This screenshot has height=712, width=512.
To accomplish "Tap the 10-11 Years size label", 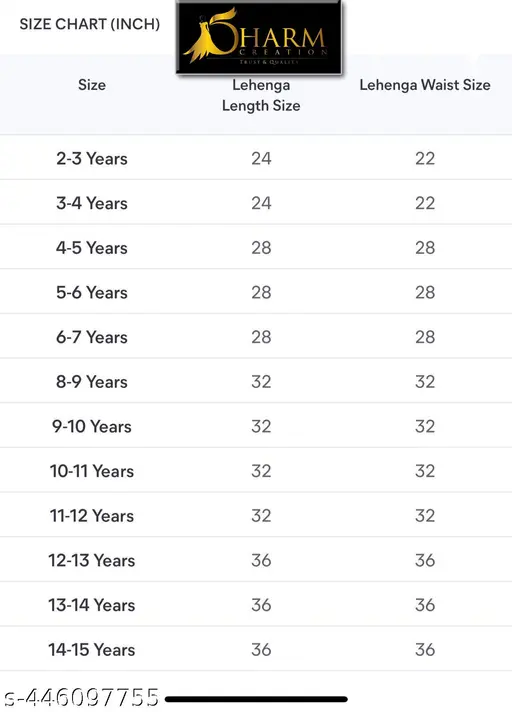I will 92,471.
